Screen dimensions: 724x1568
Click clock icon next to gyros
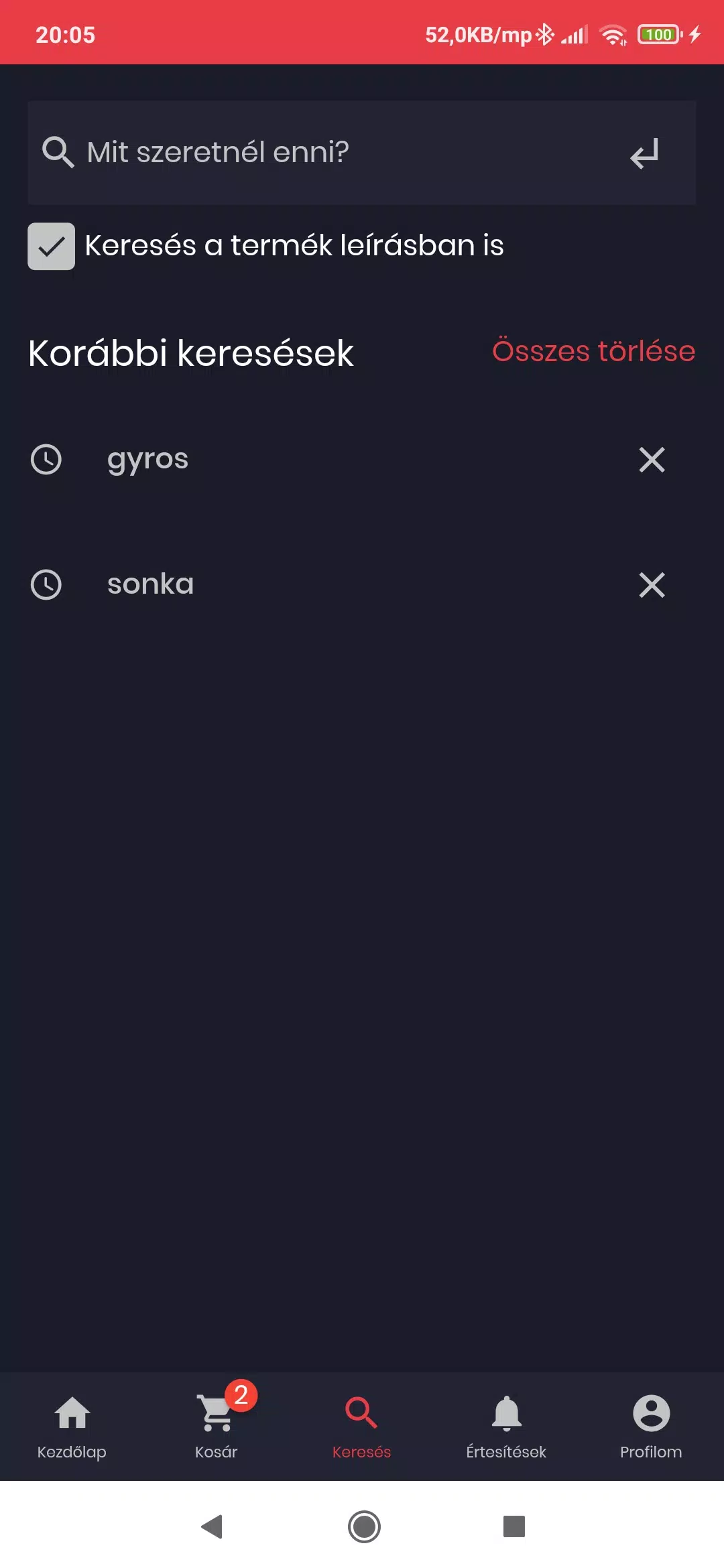[x=46, y=460]
